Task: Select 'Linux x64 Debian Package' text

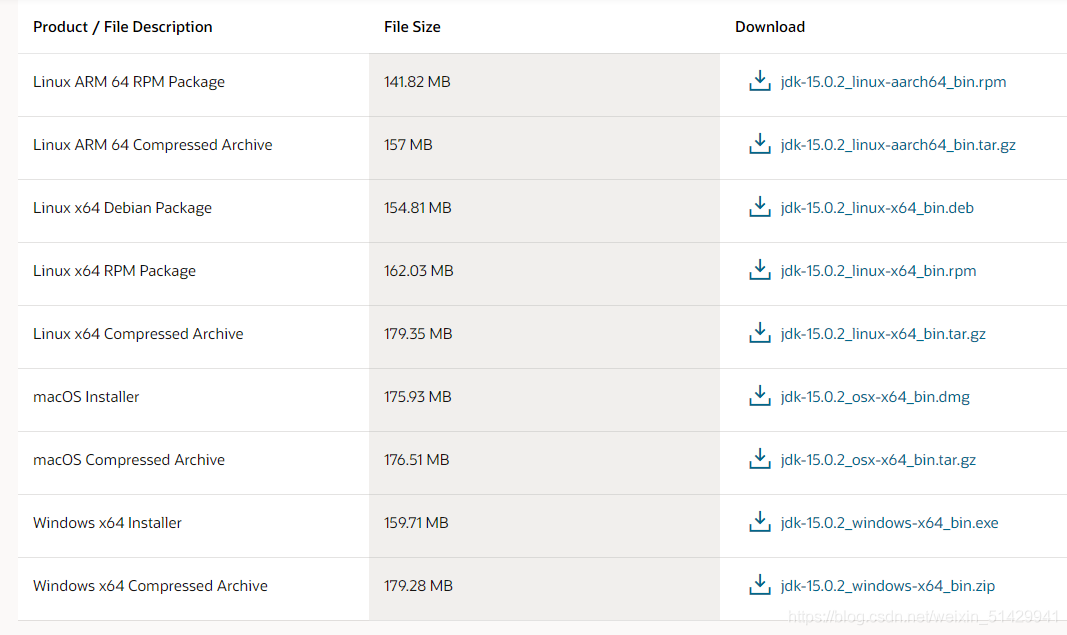Action: (122, 208)
